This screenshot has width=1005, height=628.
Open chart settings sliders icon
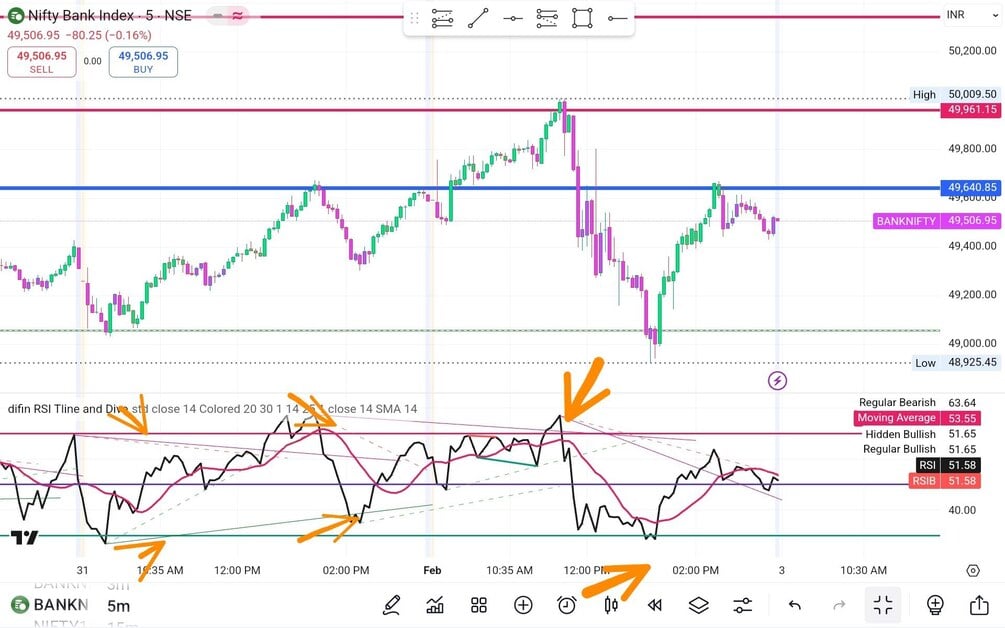[742, 605]
